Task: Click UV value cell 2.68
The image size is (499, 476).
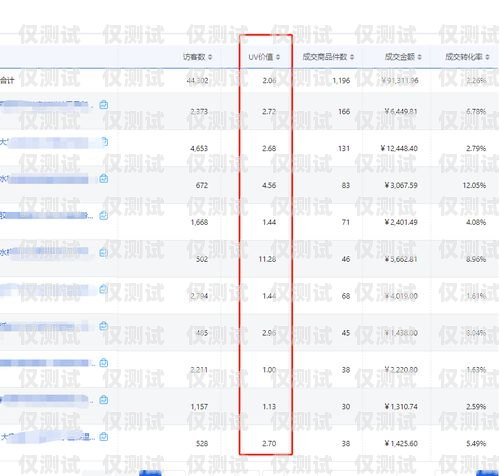Action: pos(269,148)
